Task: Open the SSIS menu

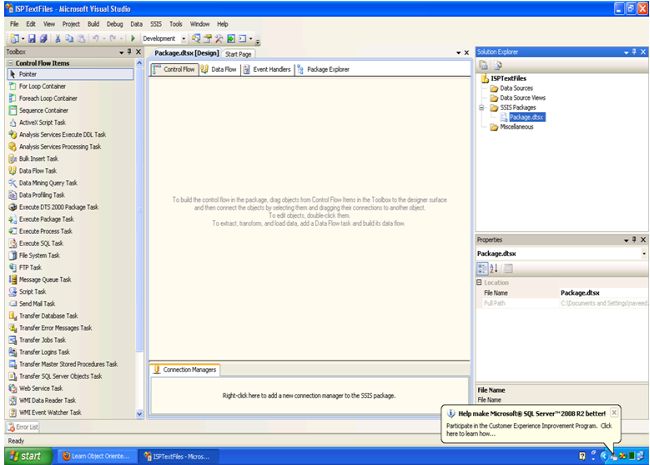Action: [156, 24]
